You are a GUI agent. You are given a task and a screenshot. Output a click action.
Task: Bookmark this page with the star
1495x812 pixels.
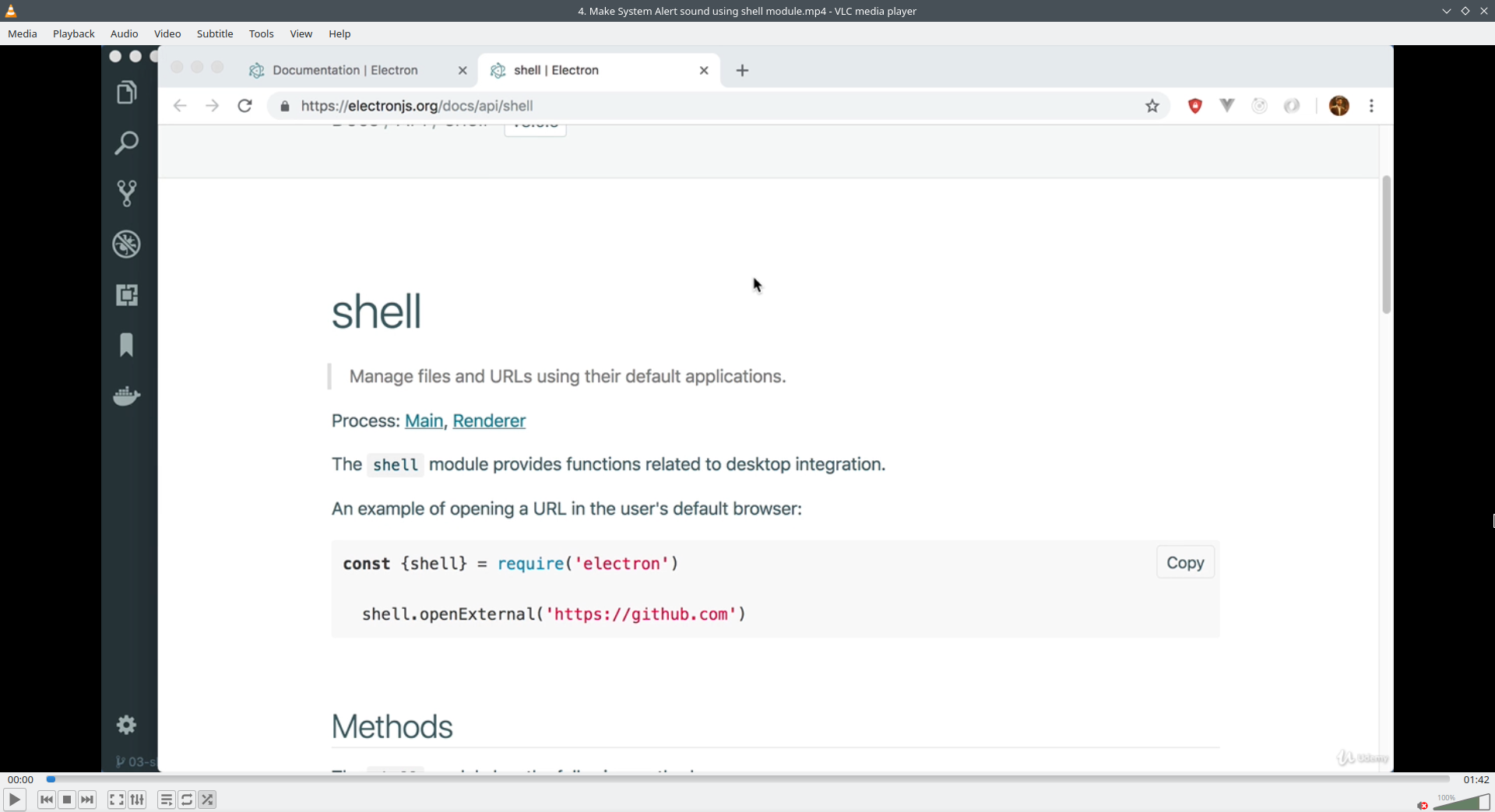(x=1152, y=106)
